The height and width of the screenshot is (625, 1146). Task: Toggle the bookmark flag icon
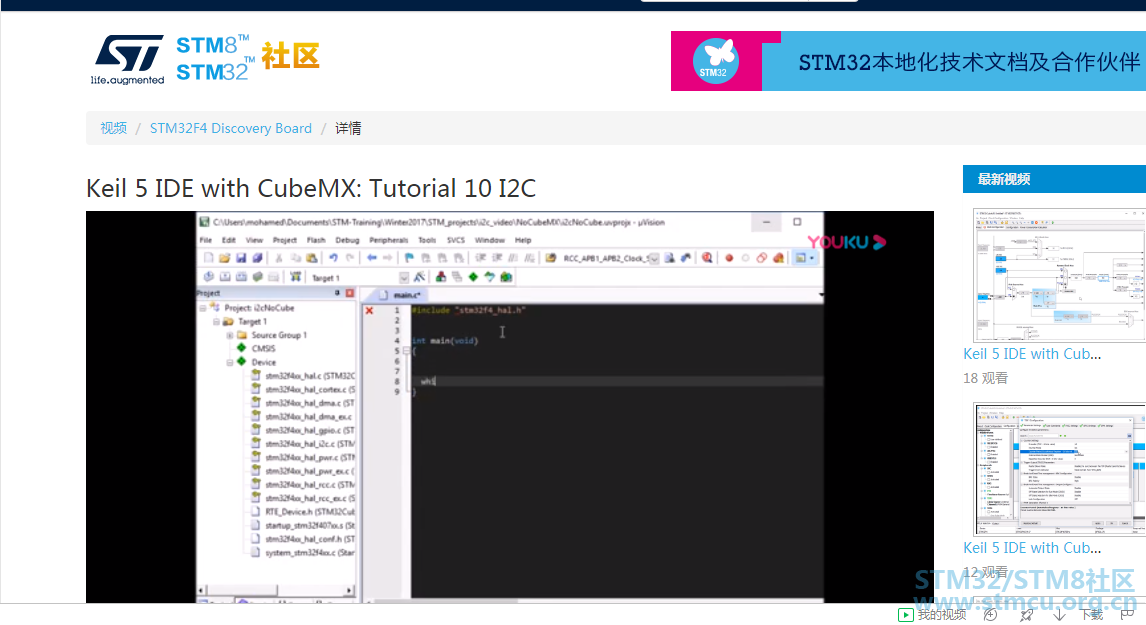tap(409, 258)
